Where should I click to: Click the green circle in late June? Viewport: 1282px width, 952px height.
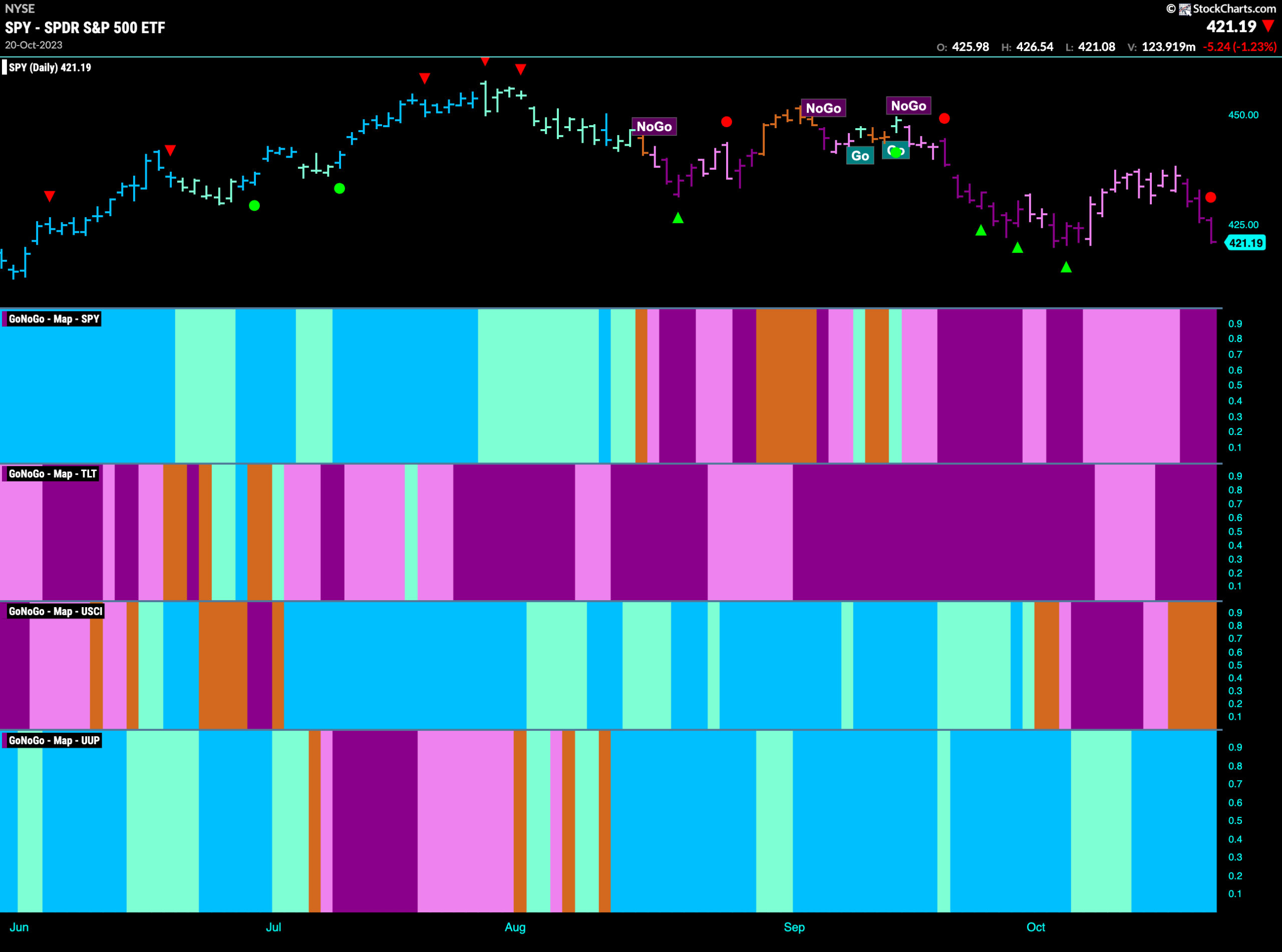coord(254,206)
